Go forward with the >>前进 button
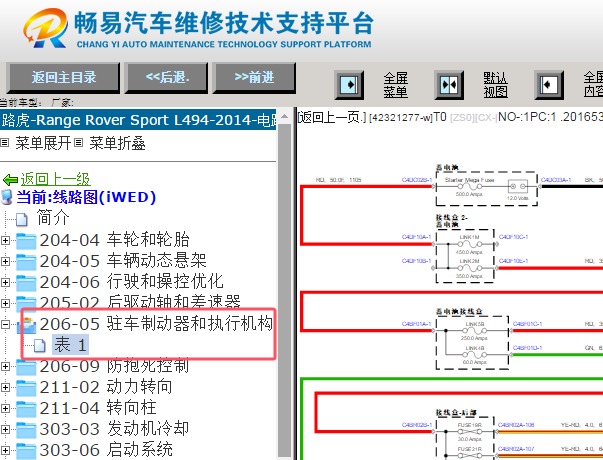Image resolution: width=603 pixels, height=460 pixels. 254,78
